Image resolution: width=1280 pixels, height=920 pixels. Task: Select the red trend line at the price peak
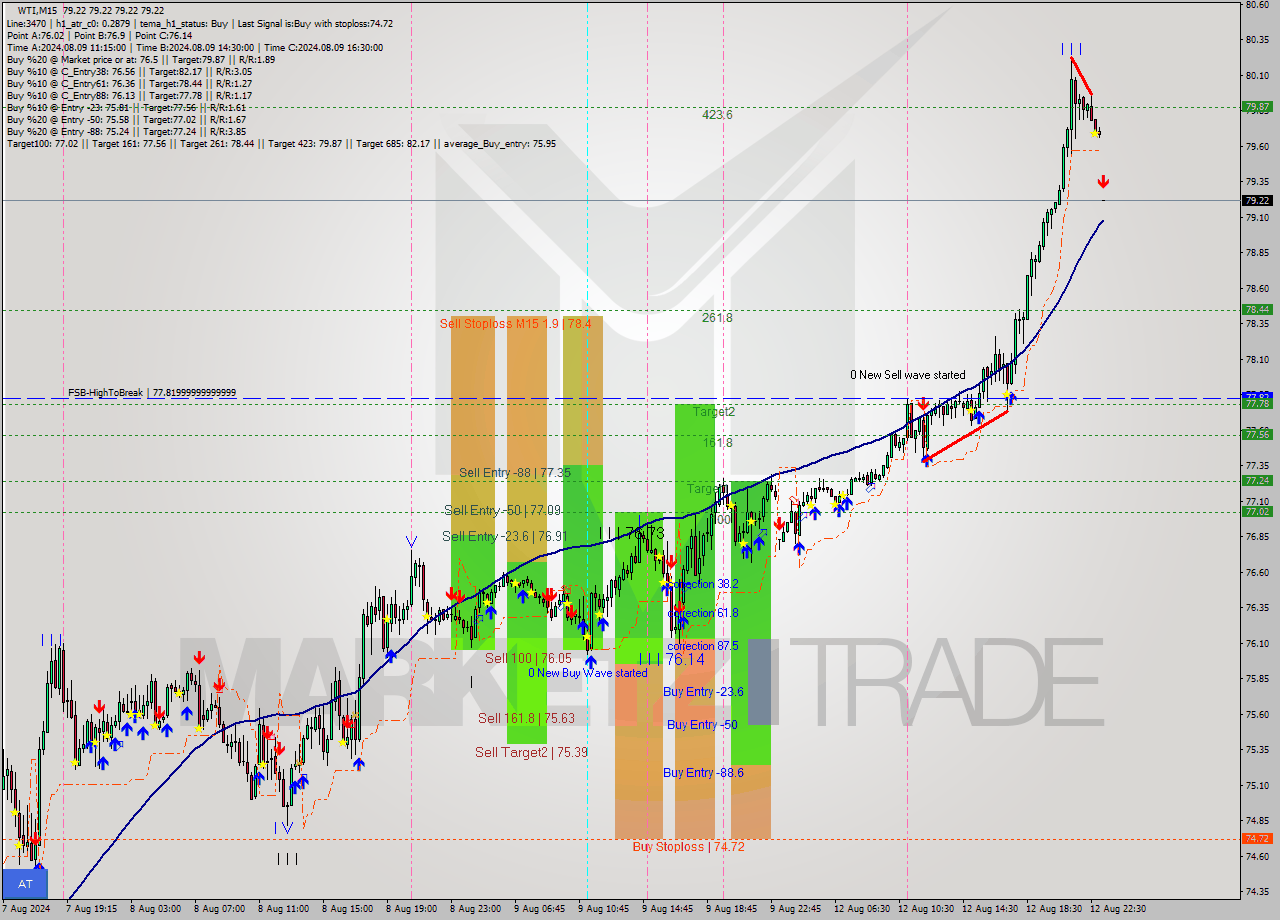[x=1082, y=76]
